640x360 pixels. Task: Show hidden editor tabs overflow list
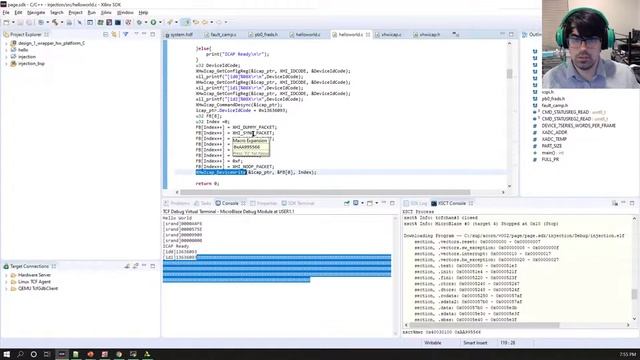point(455,35)
